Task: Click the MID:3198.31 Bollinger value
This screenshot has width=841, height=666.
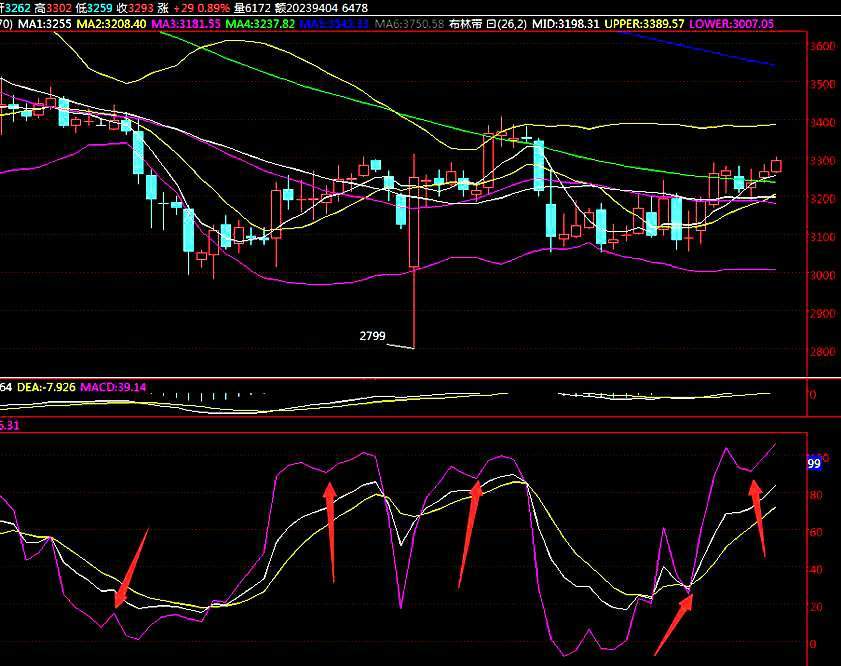Action: coord(566,24)
